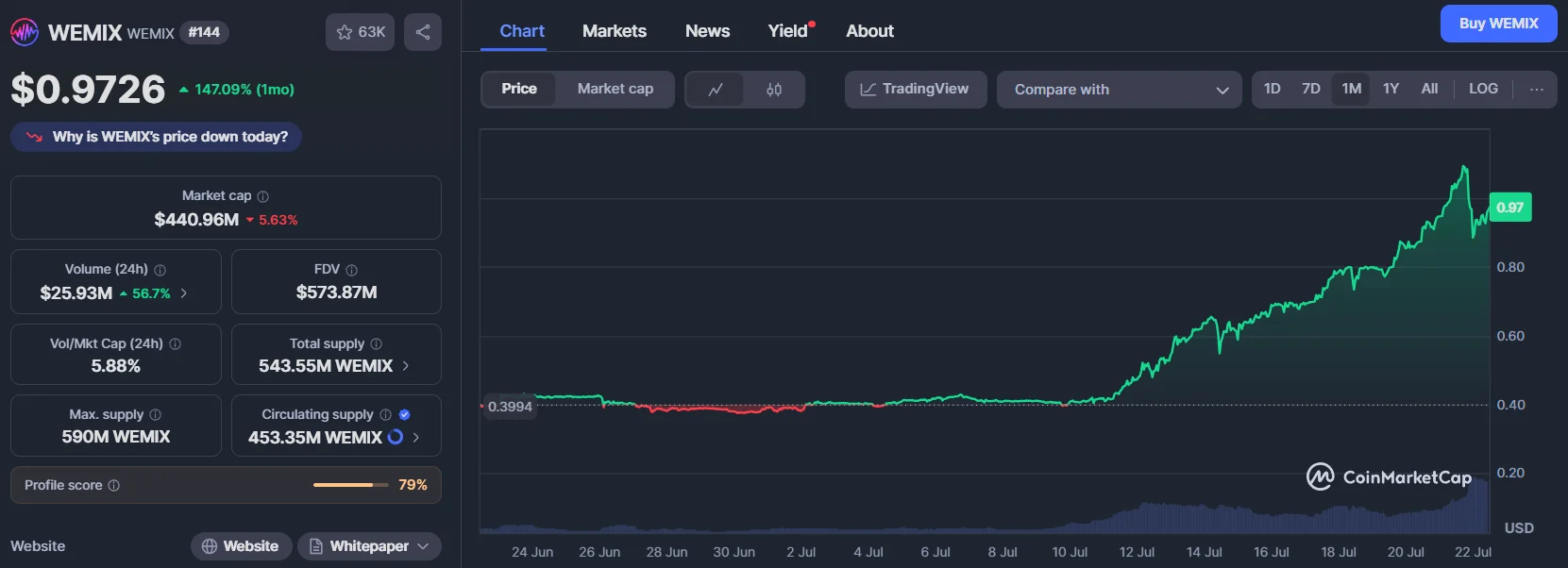
Task: Open the share icon button
Action: (x=423, y=32)
